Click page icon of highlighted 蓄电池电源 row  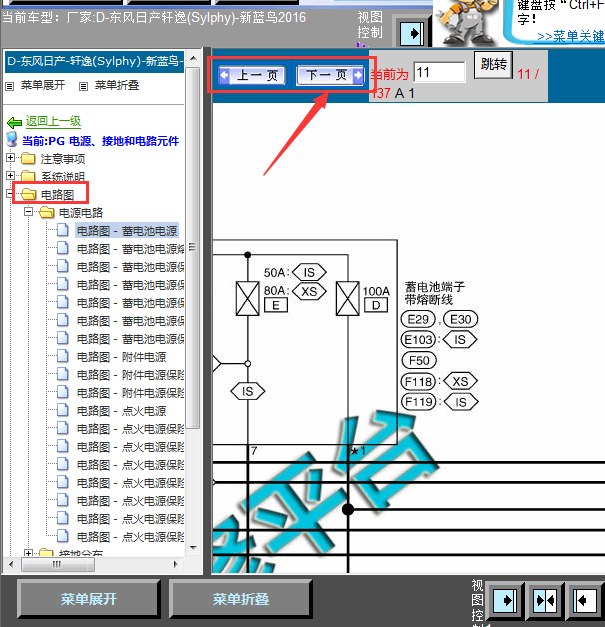(63, 230)
